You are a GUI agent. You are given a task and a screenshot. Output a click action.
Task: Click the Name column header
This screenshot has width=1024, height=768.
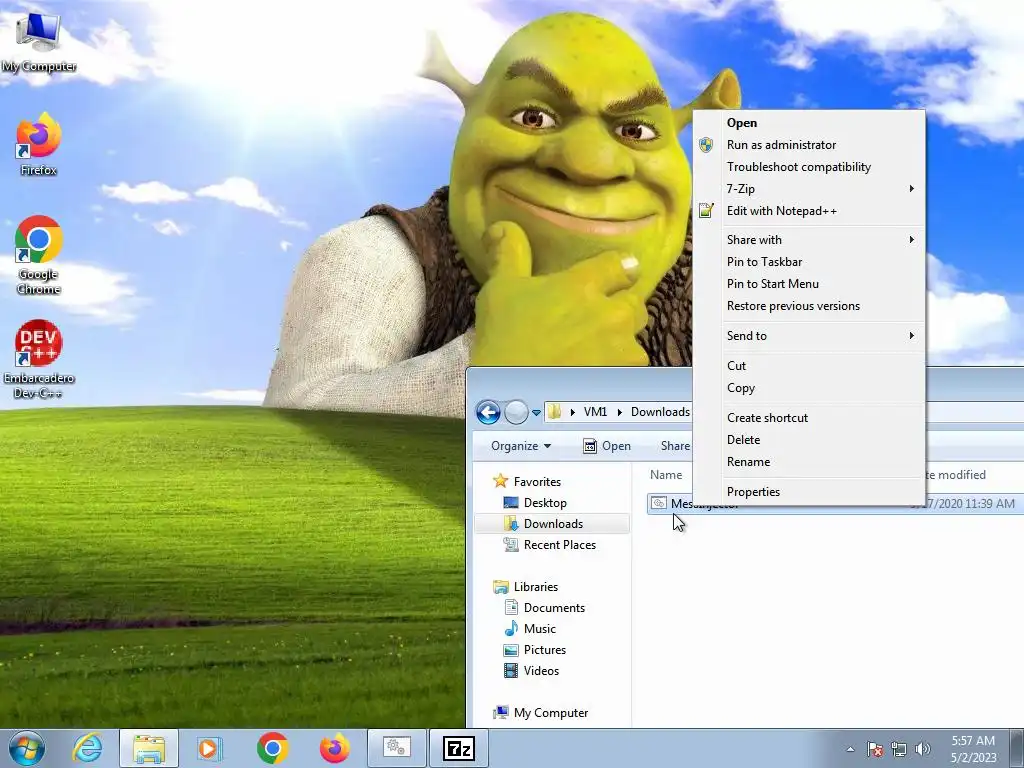pos(666,475)
